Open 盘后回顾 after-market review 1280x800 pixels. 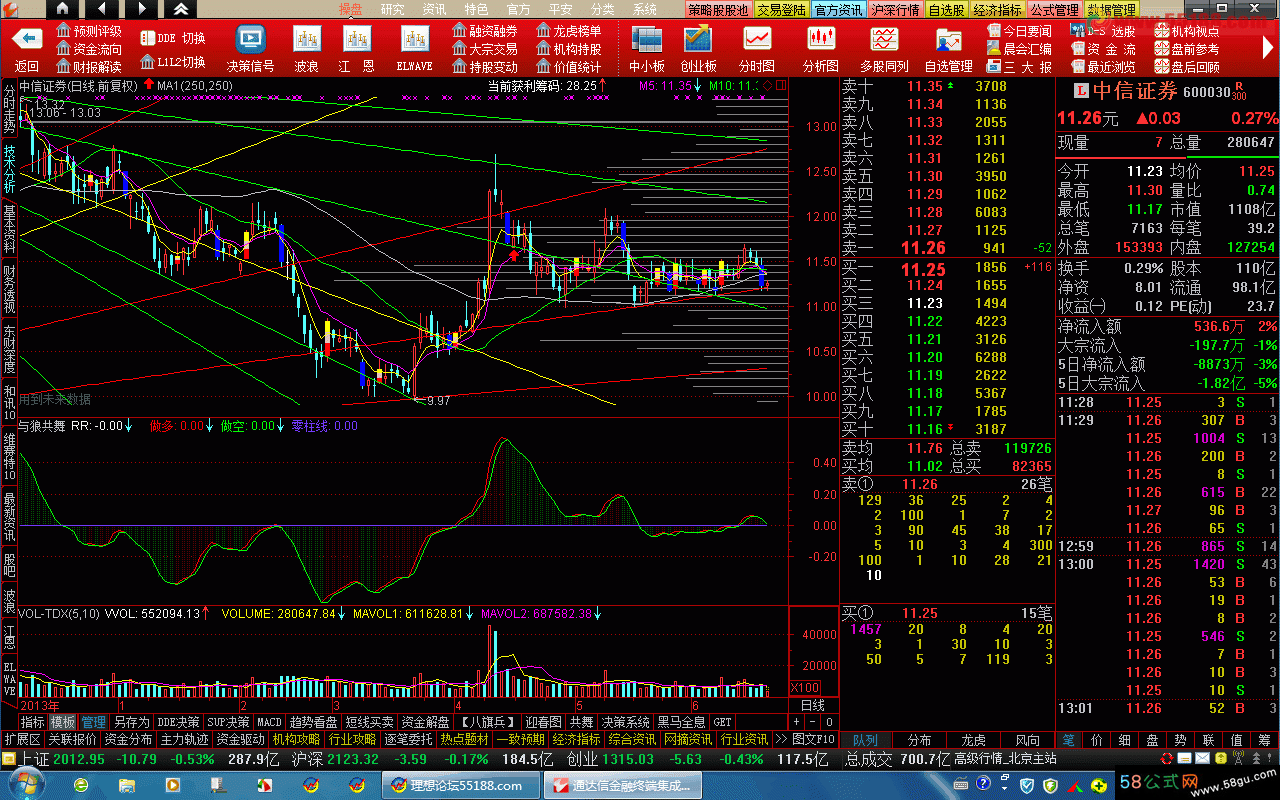click(1187, 67)
